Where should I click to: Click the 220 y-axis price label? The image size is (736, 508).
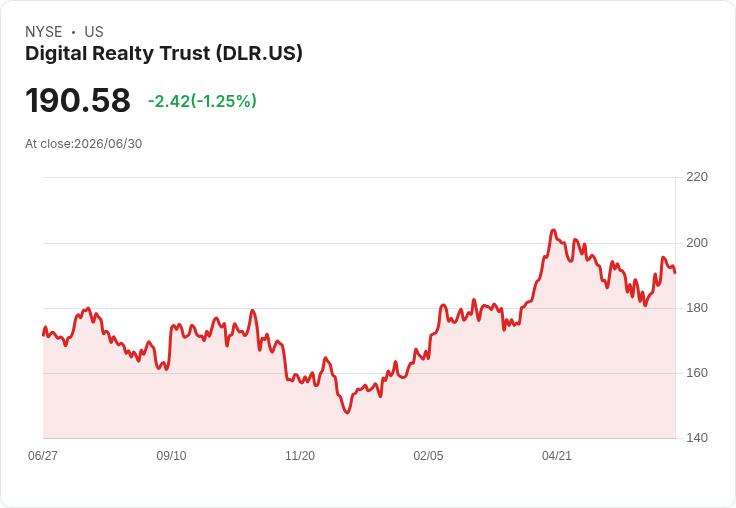point(697,177)
